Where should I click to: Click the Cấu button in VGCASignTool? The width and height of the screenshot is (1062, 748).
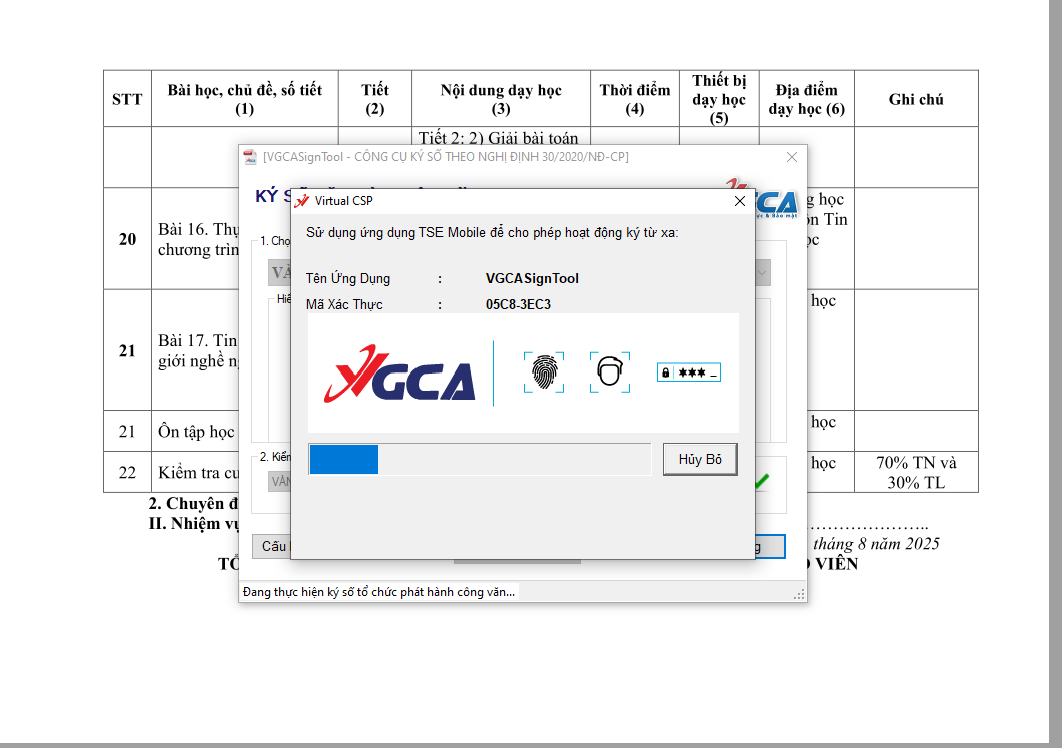pos(272,546)
